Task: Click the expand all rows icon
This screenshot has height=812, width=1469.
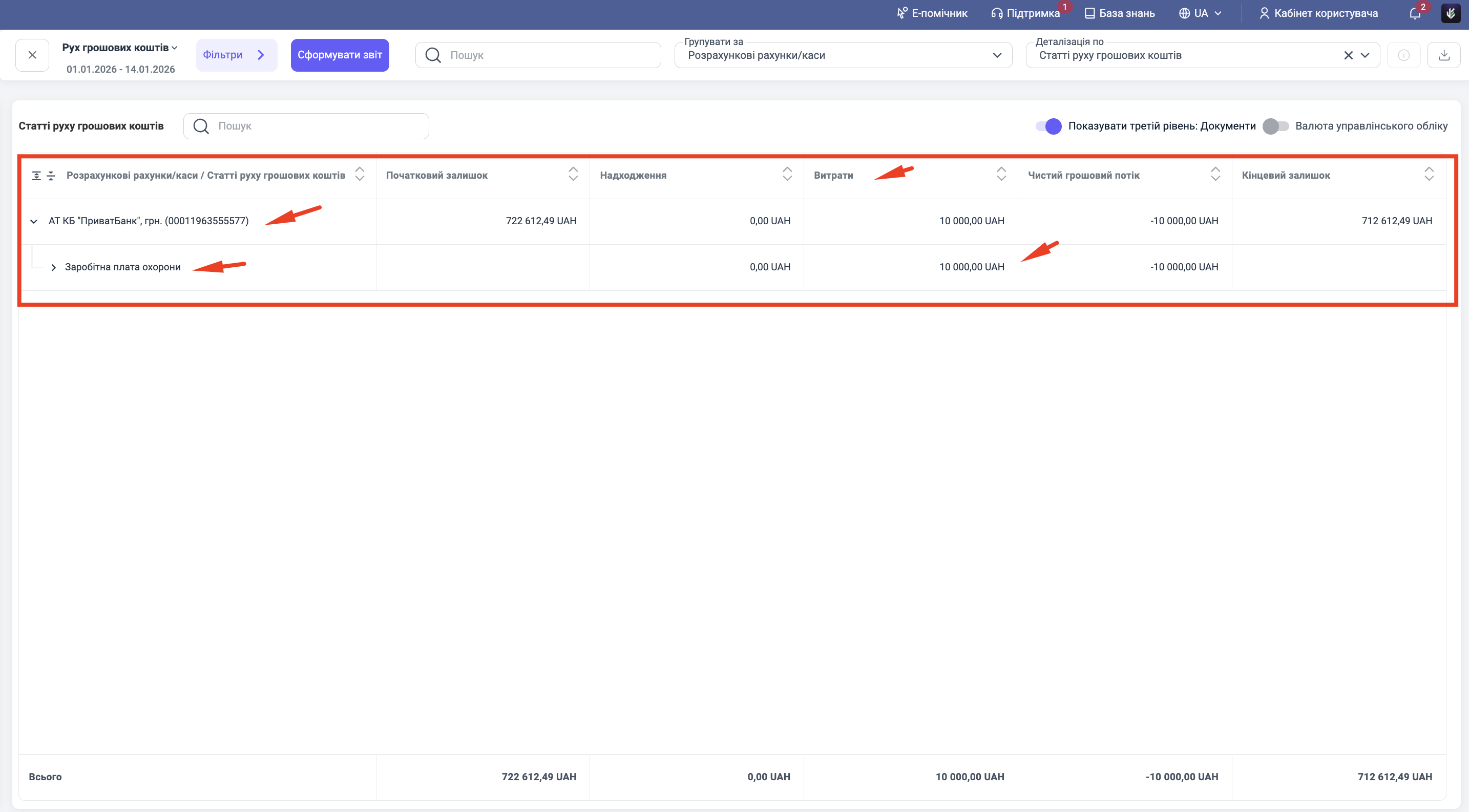Action: [x=36, y=176]
